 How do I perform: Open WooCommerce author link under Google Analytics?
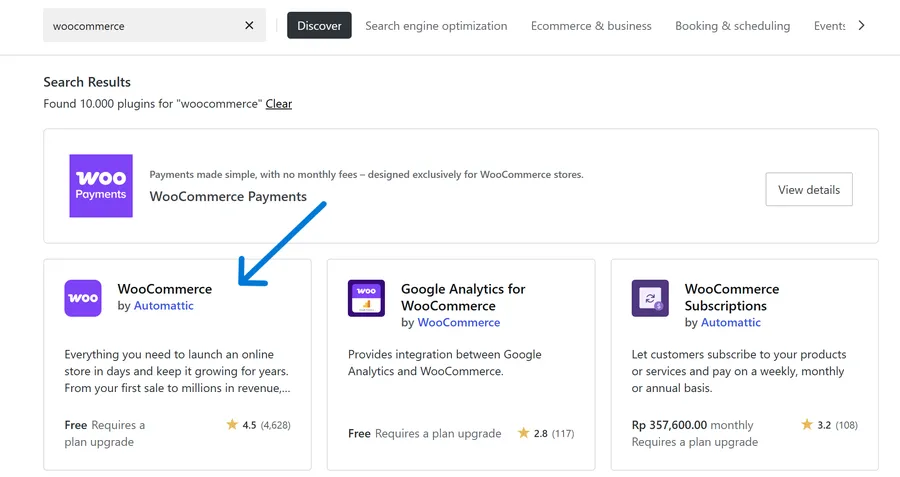point(458,323)
